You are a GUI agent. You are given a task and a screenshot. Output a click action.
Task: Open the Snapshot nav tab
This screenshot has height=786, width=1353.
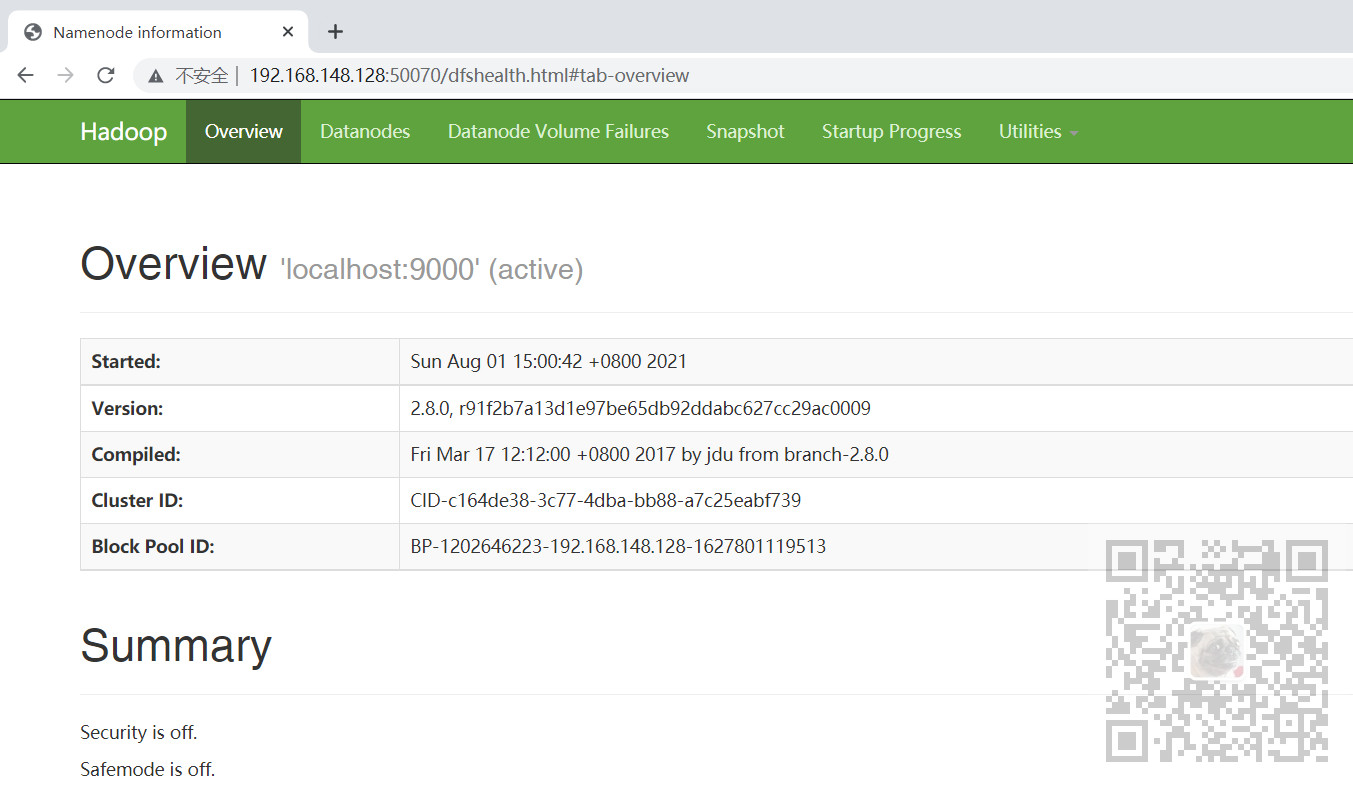coord(745,131)
